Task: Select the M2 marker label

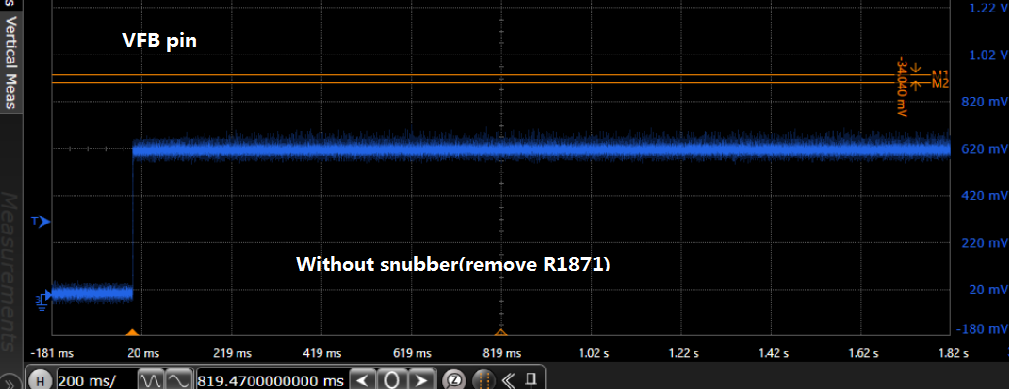Action: point(941,84)
